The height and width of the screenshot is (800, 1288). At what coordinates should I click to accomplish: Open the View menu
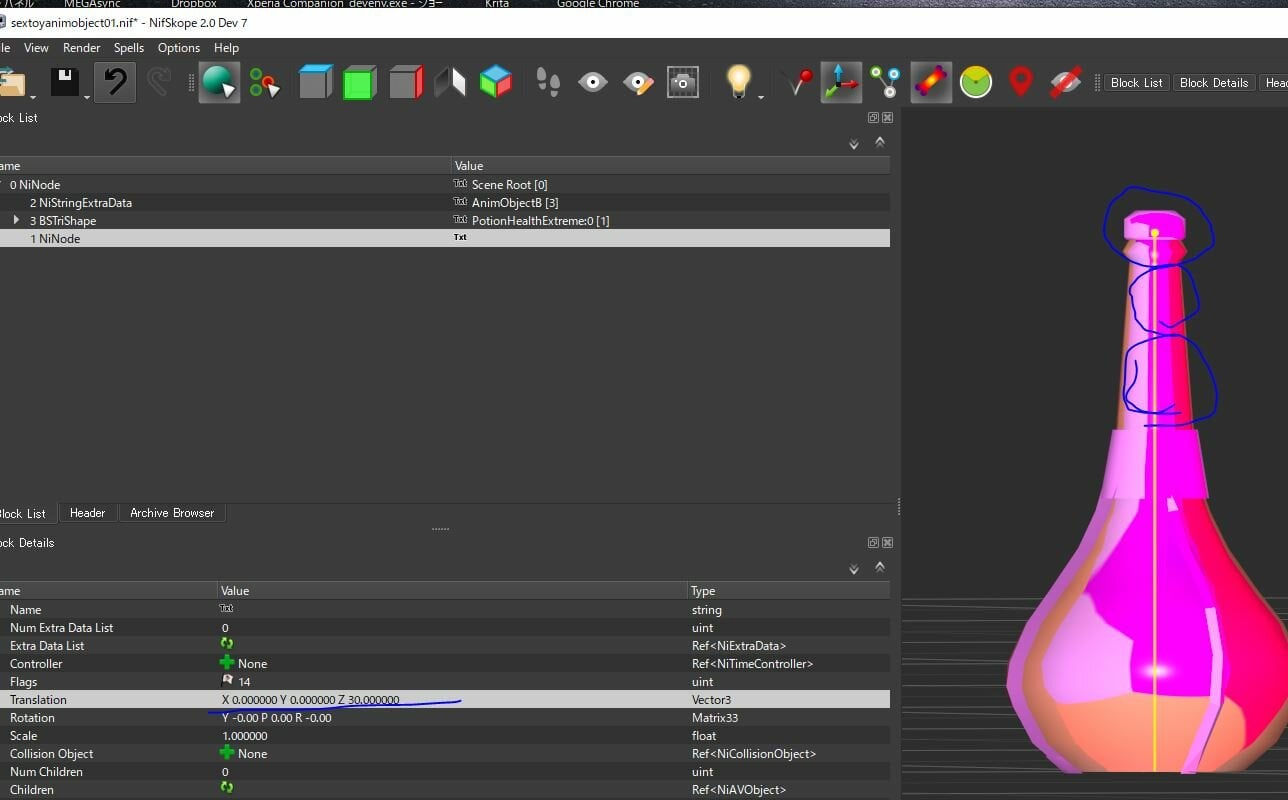tap(36, 48)
